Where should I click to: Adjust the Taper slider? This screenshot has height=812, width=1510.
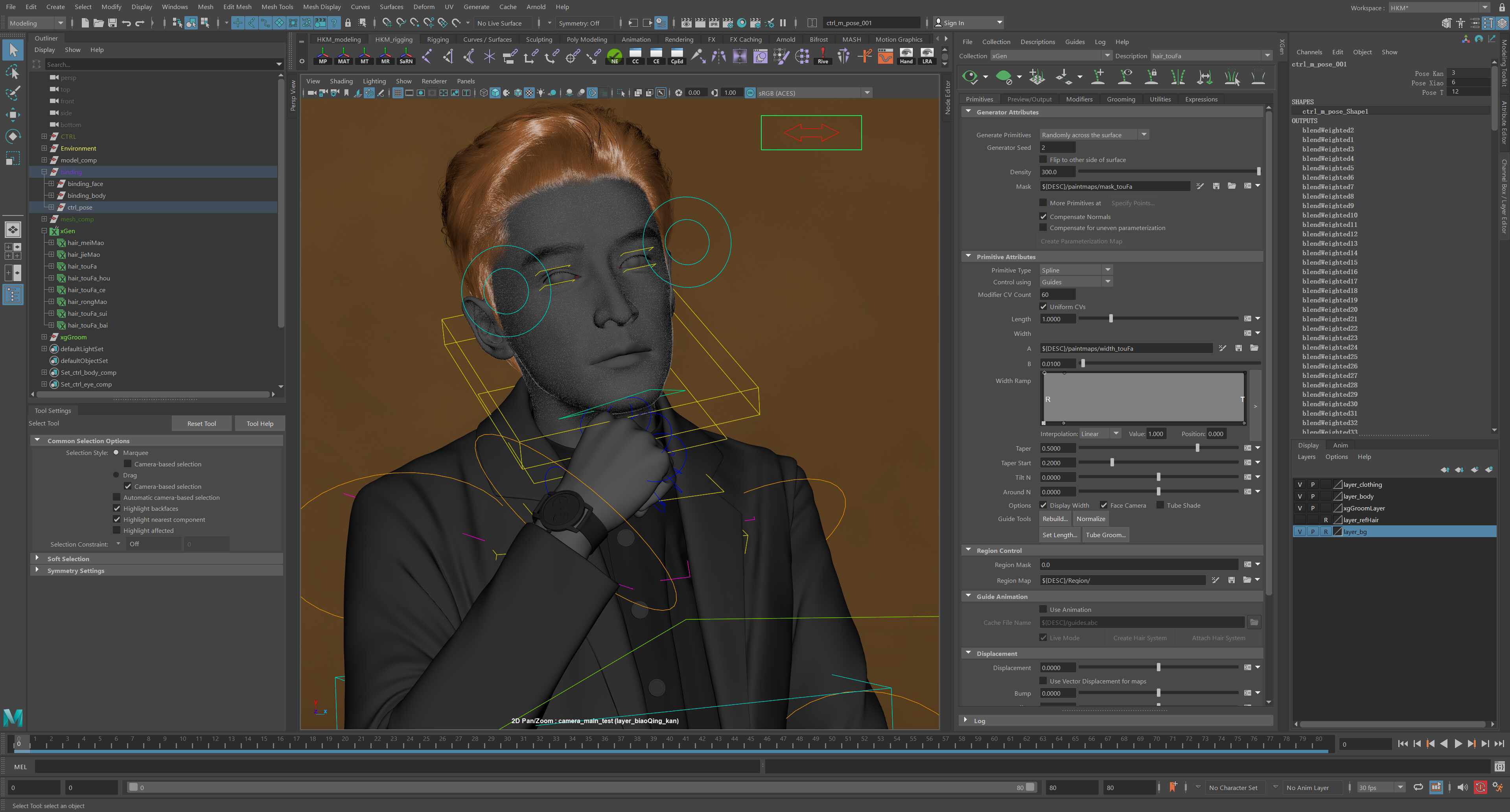pos(1197,448)
